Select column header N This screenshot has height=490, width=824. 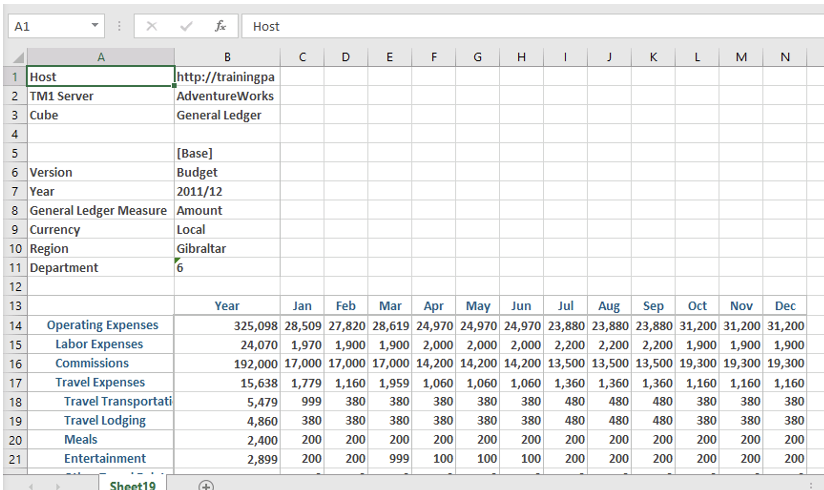pos(785,58)
